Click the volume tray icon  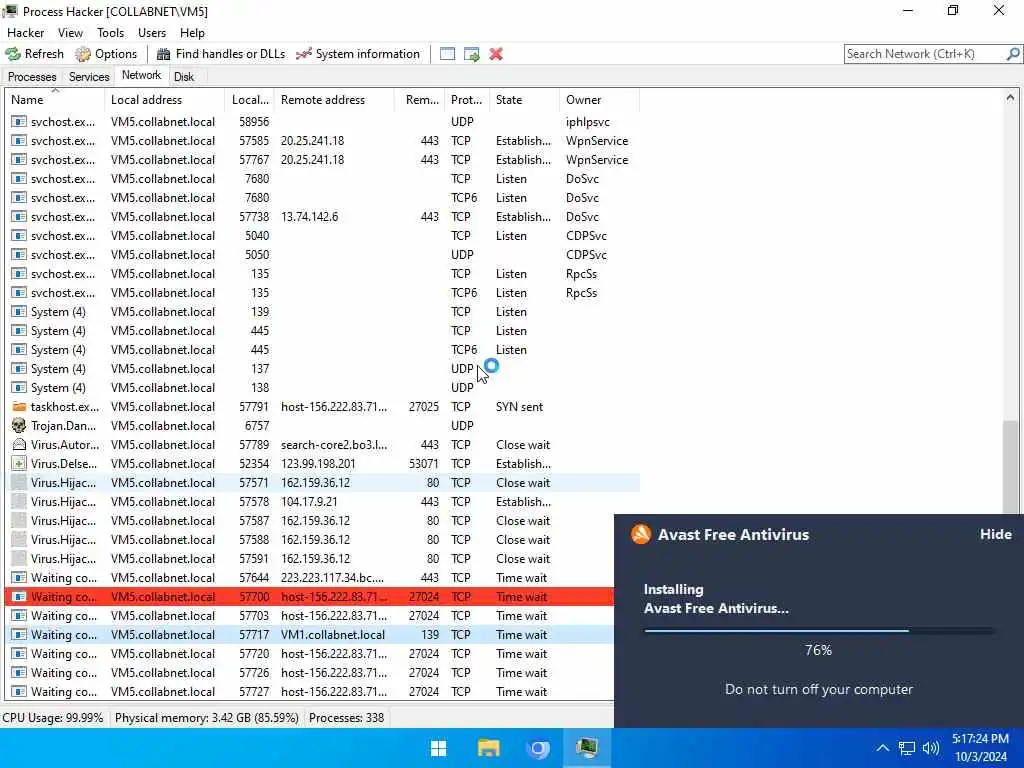click(x=931, y=748)
